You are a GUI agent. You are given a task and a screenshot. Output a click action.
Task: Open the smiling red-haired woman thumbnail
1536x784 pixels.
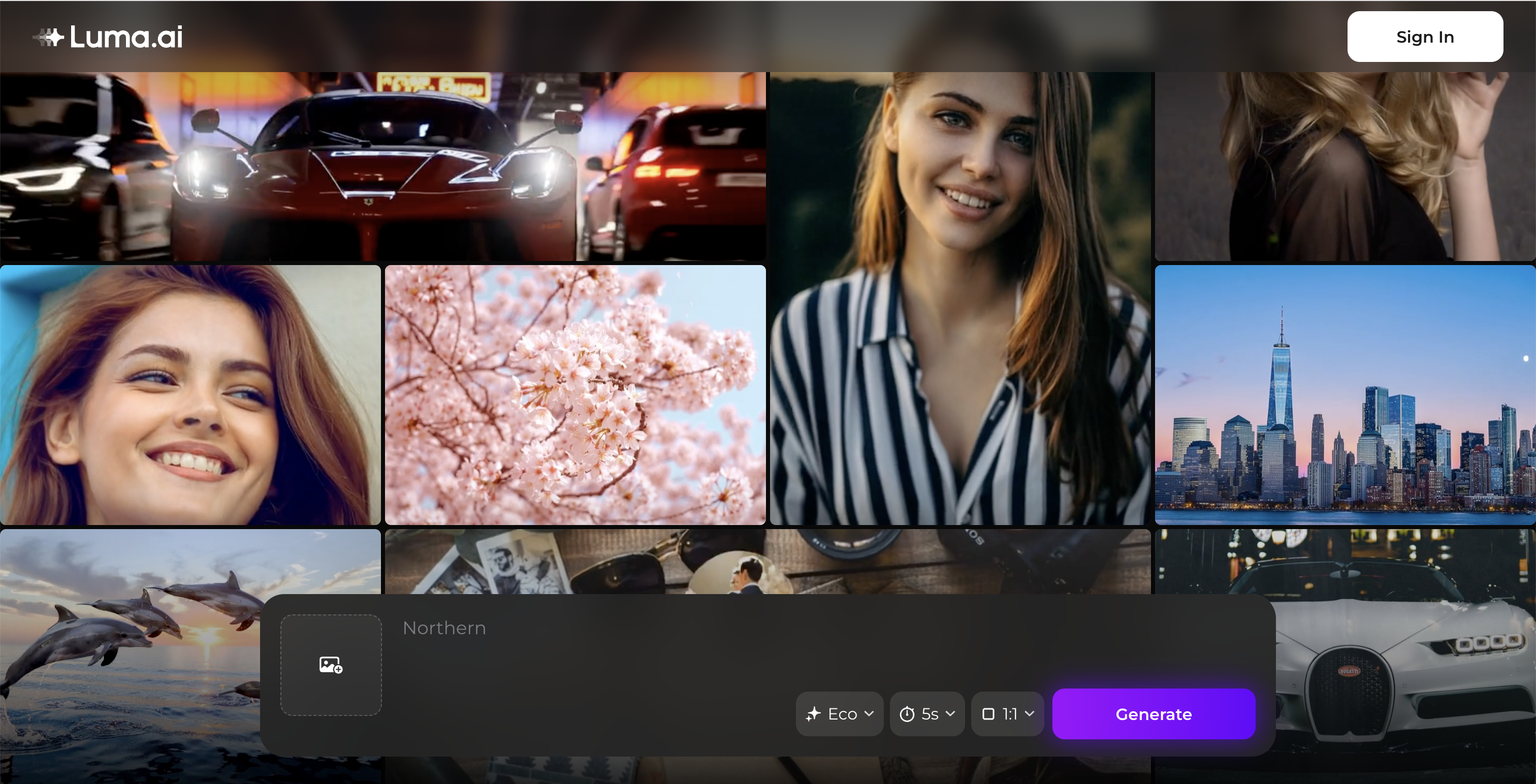[190, 395]
